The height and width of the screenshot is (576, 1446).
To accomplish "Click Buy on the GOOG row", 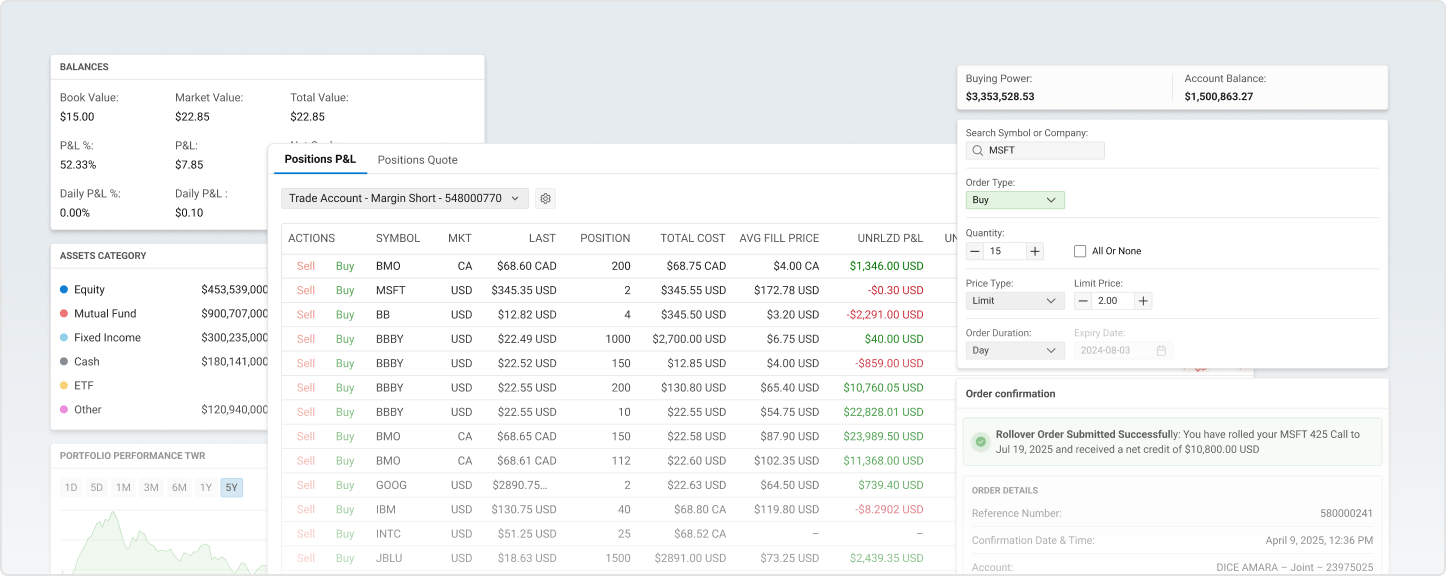I will 345,485.
